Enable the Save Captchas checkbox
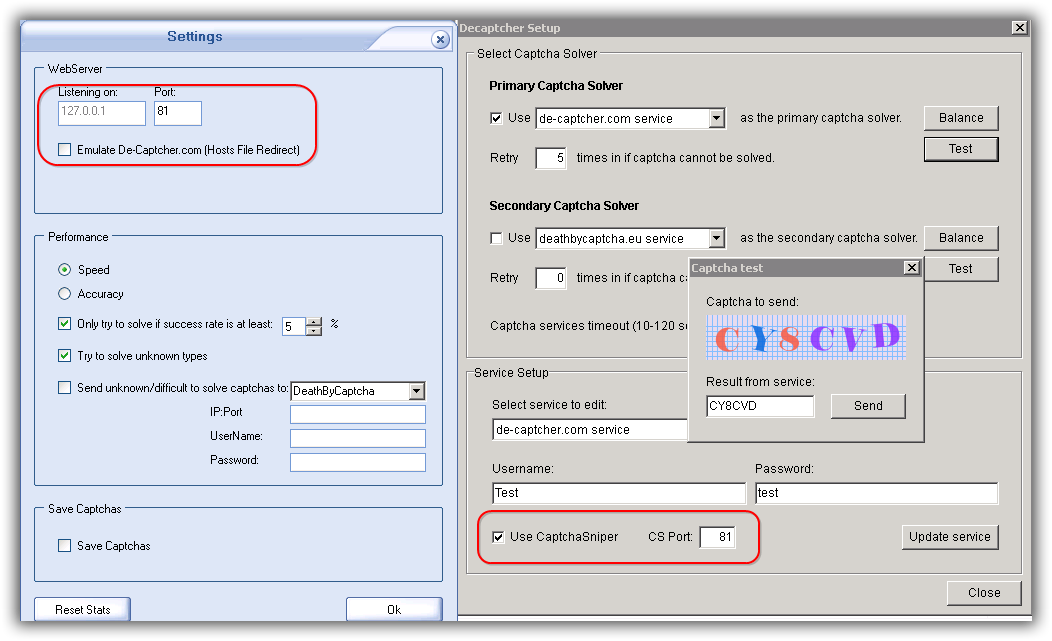Viewport: 1052px width, 641px height. click(64, 546)
